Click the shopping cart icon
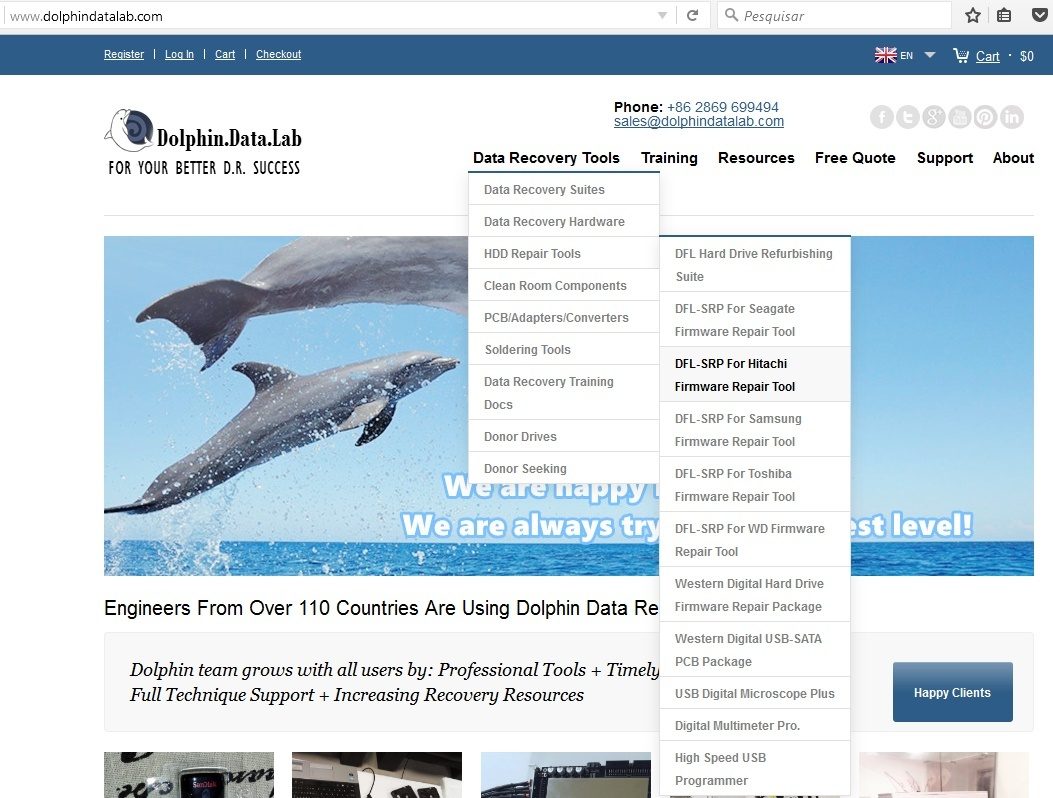This screenshot has width=1053, height=798. point(961,55)
